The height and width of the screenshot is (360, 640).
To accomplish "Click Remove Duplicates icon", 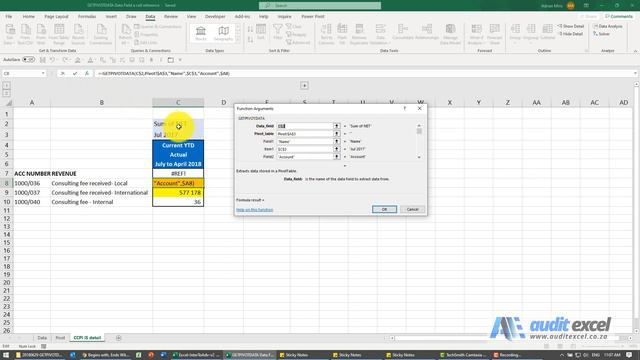I will point(359,34).
